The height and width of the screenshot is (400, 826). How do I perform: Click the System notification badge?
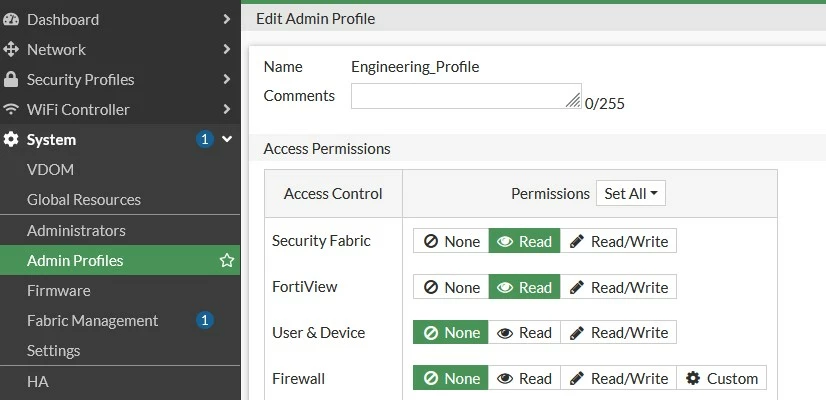click(204, 140)
